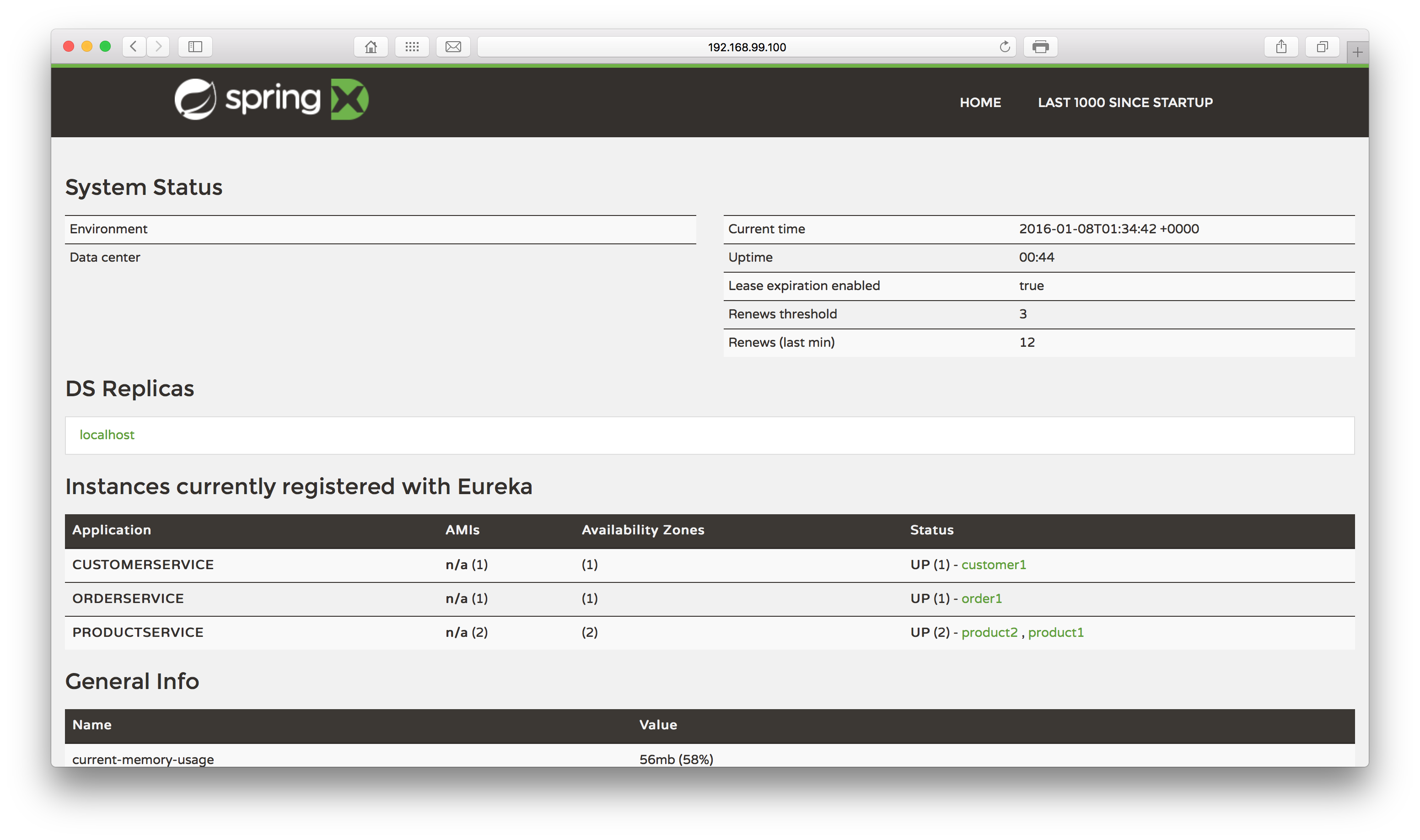Screen dimensions: 1420x840
Task: Click the Renews (last min) label
Action: point(781,342)
